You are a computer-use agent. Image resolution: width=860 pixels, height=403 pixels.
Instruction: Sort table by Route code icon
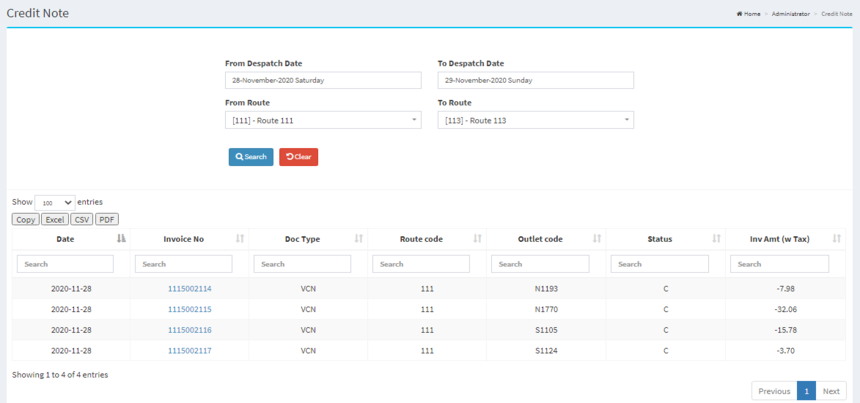(x=477, y=239)
